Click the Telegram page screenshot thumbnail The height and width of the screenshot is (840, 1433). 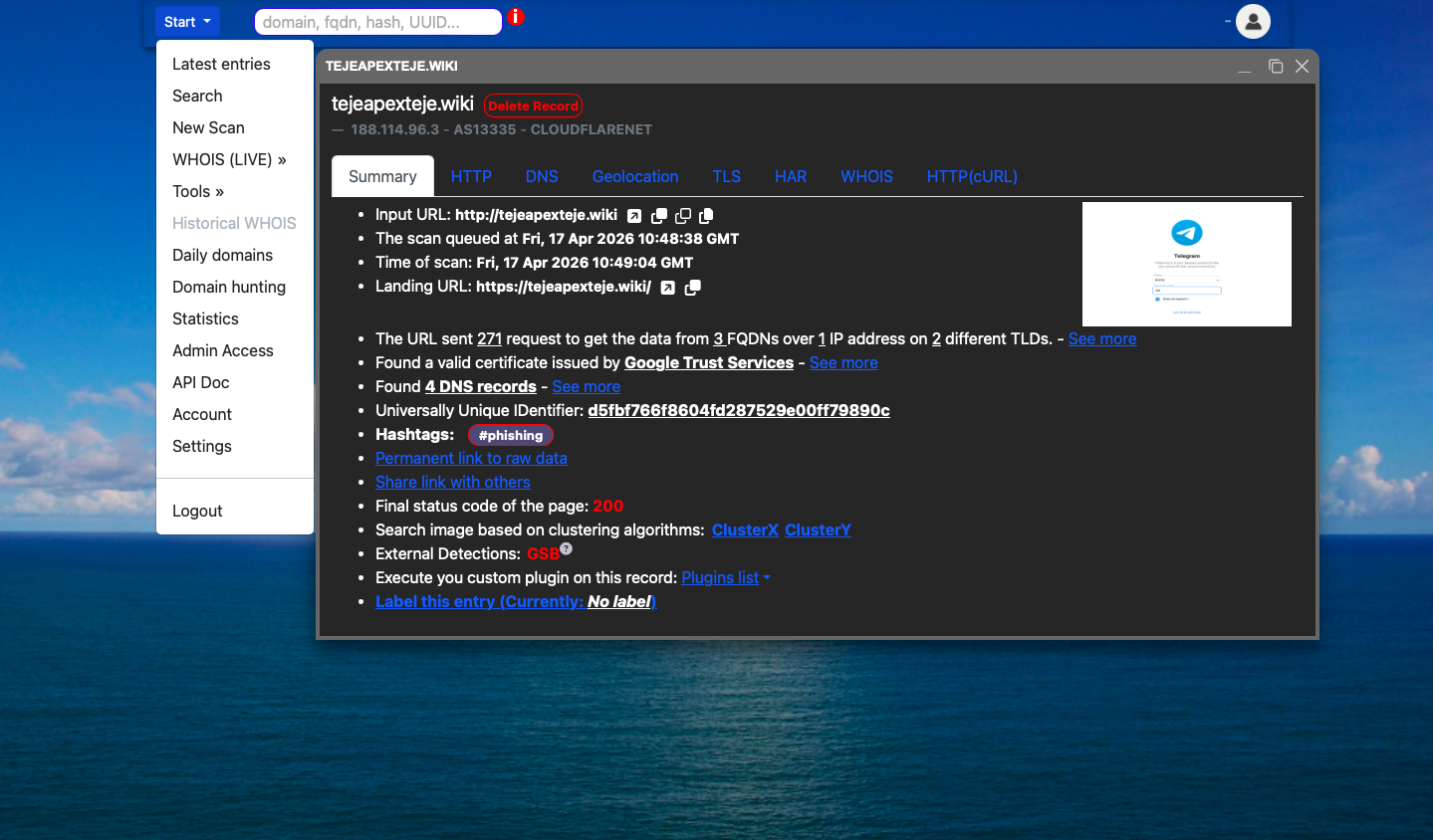point(1186,264)
